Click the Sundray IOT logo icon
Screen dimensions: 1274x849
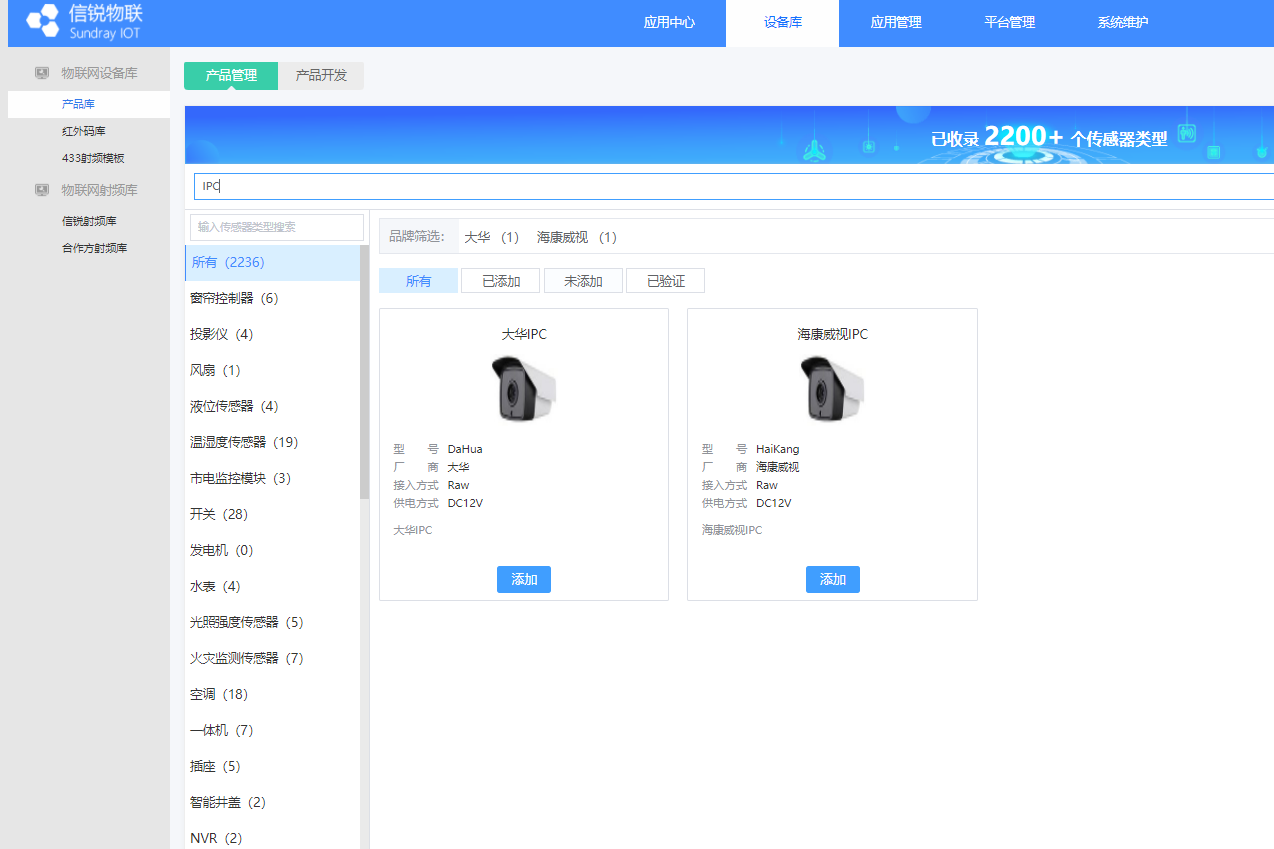43,22
